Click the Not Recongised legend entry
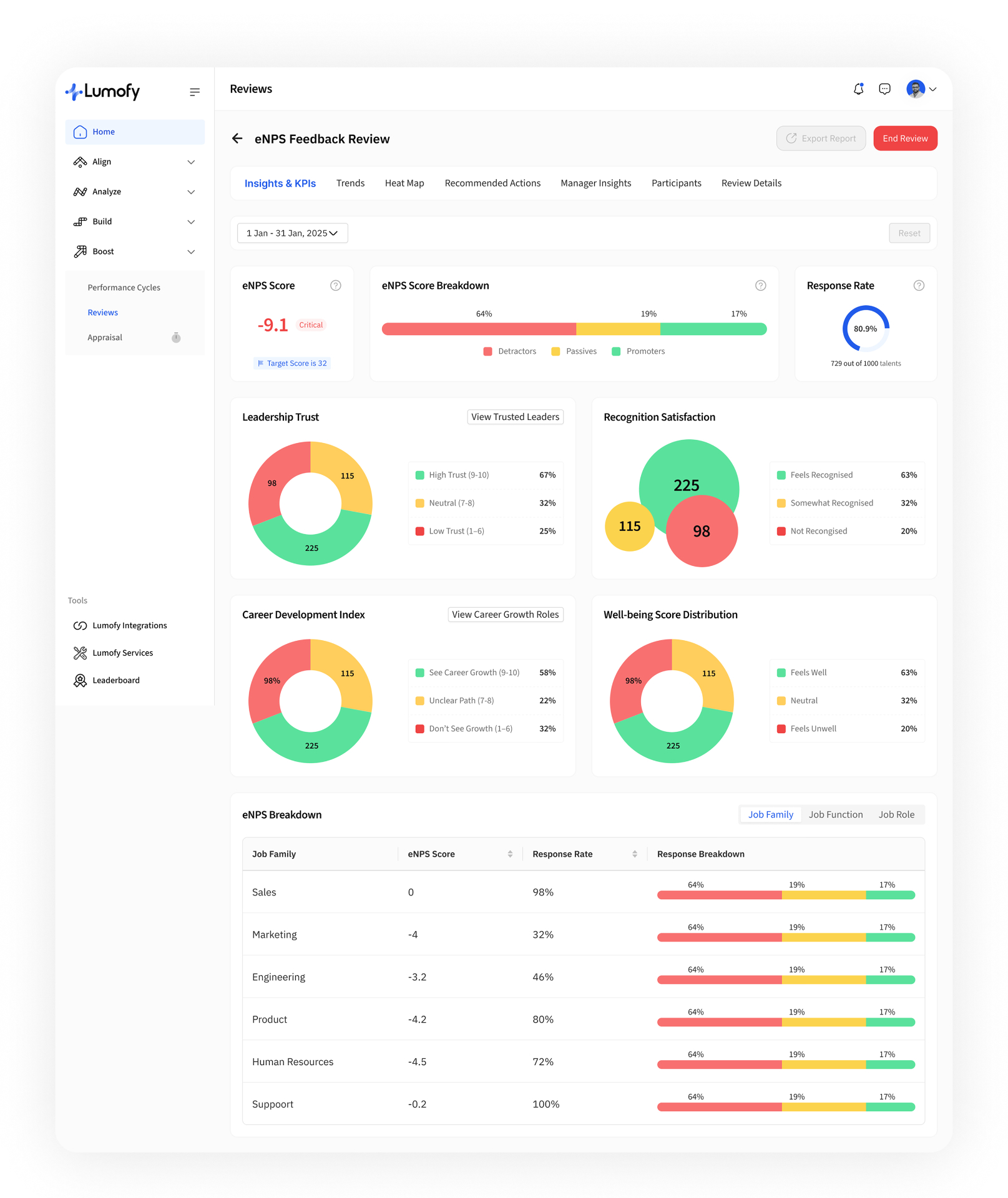Screen dimensions: 1008x1198 click(847, 531)
